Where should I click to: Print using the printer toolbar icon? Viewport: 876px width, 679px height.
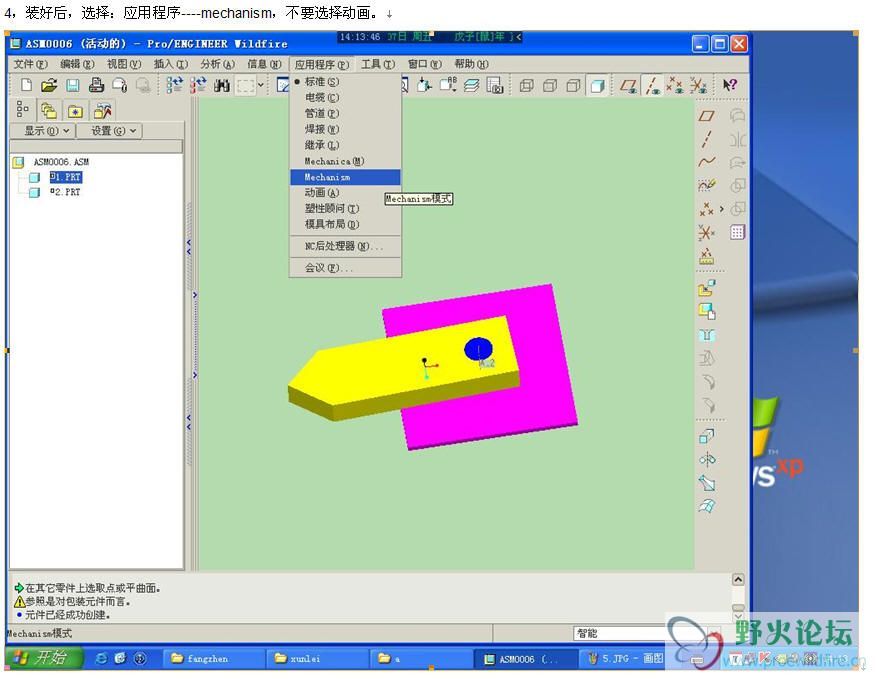[96, 85]
